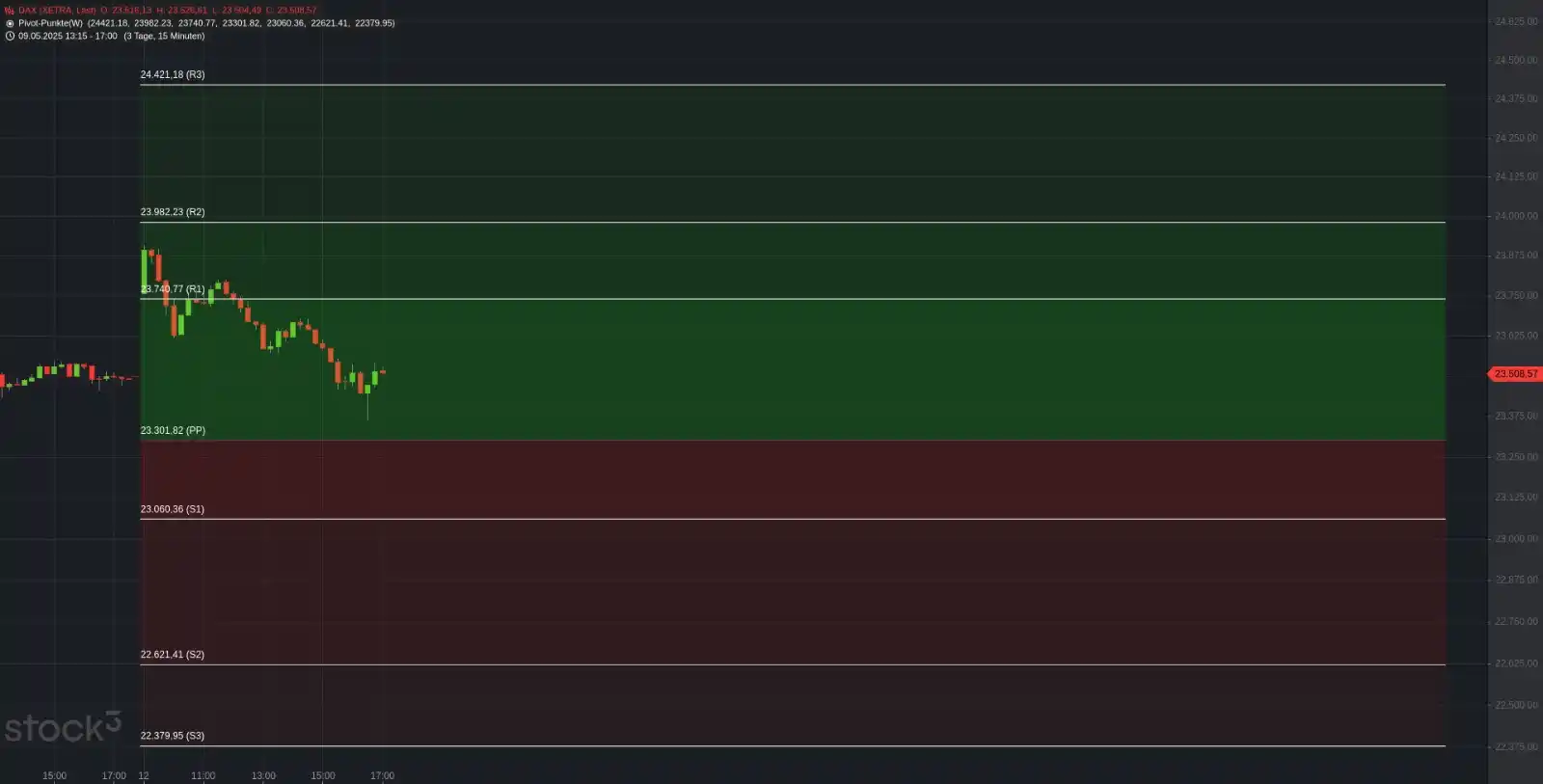
Task: Click the stock3 watermark logo
Action: [63, 727]
